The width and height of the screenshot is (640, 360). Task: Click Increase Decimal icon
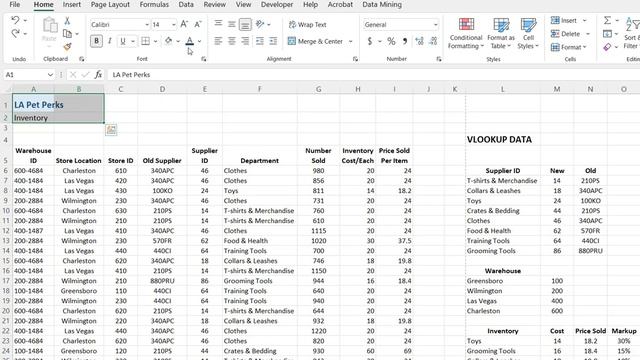click(x=419, y=41)
